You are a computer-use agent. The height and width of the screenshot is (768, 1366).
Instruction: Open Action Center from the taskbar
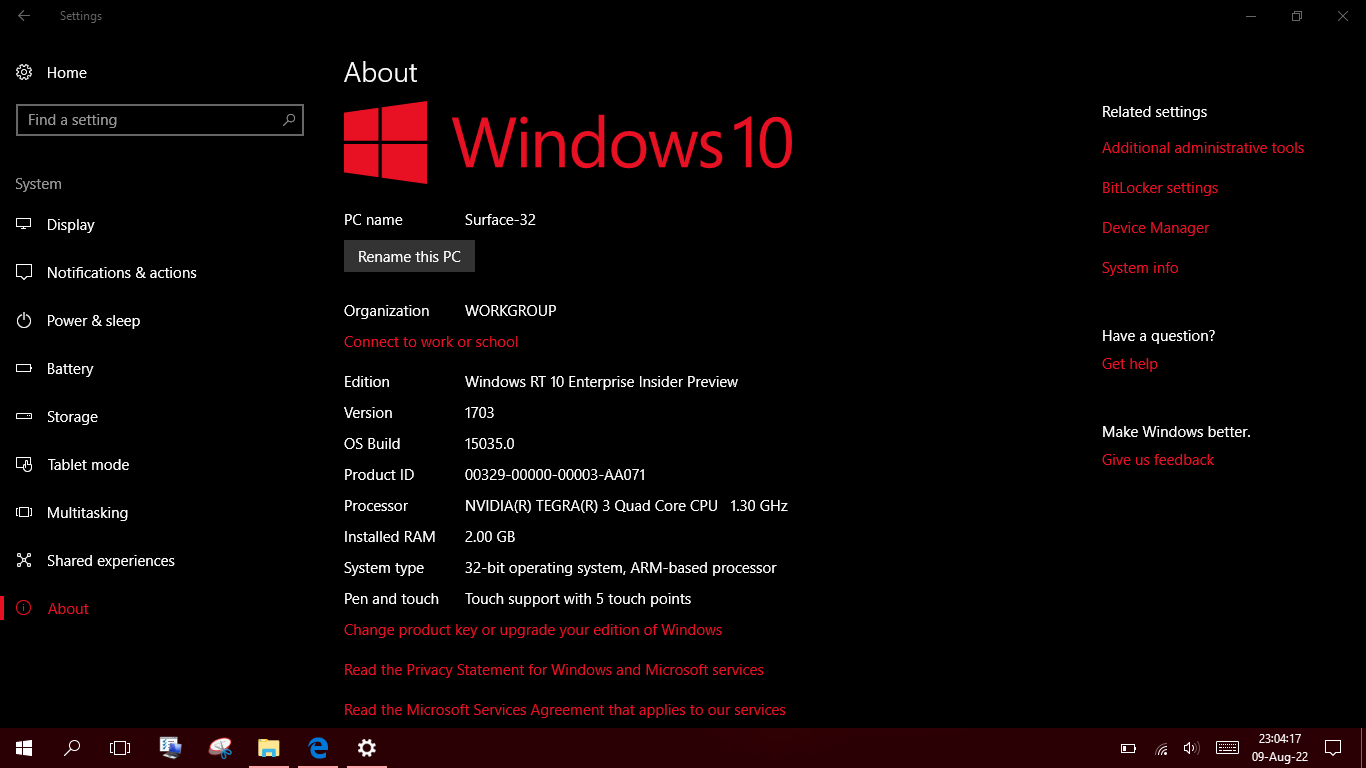pos(1334,748)
